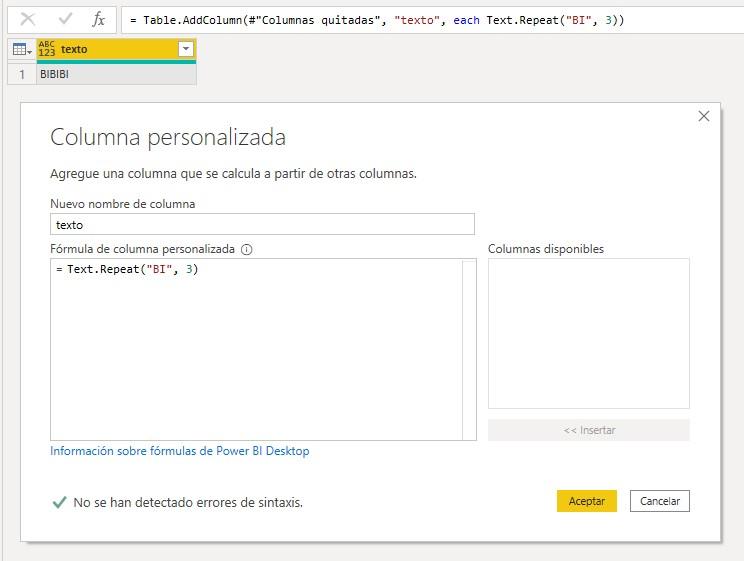
Task: Close the Columna personalizada dialog
Action: pyautogui.click(x=703, y=116)
